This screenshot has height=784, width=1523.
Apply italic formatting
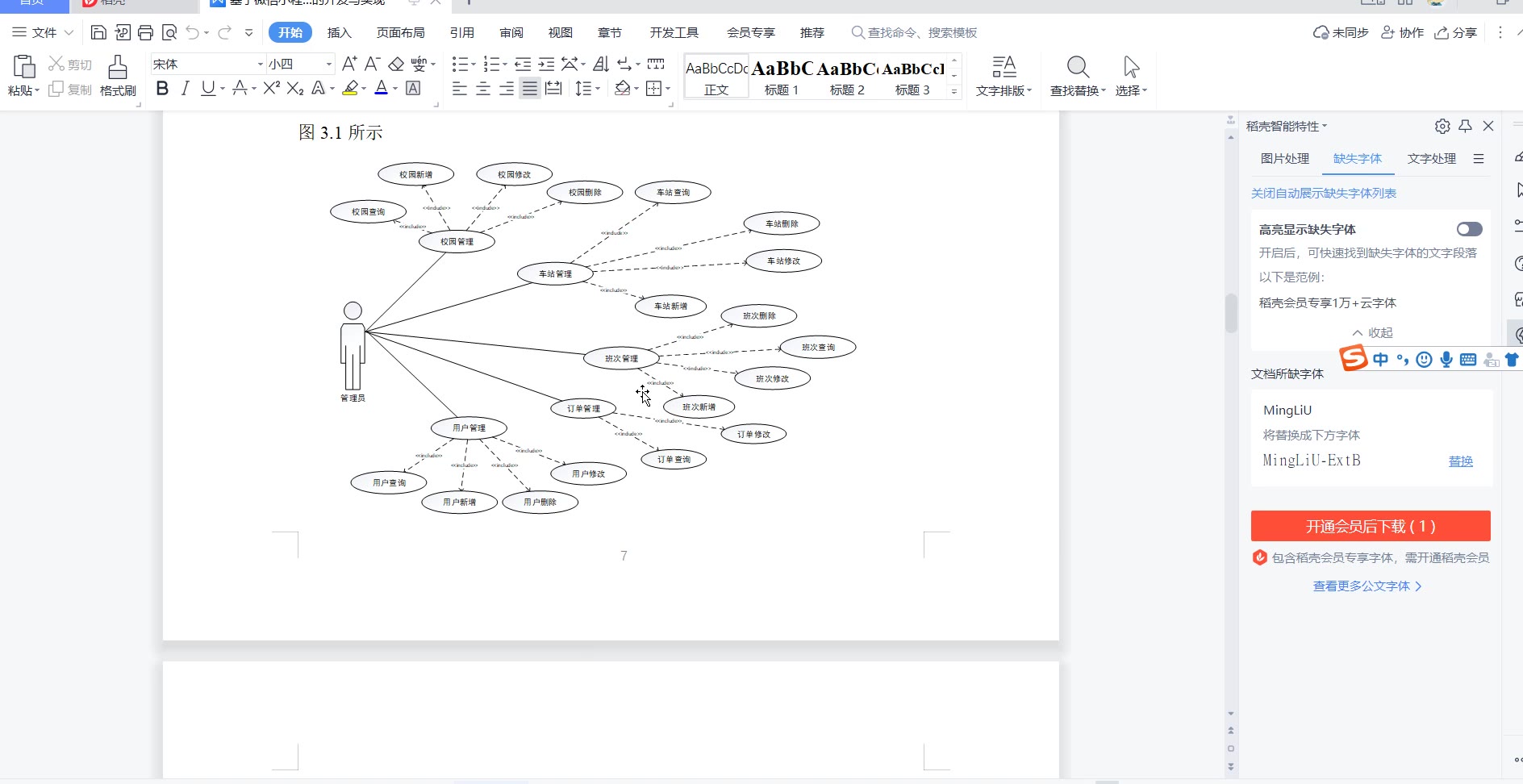(185, 88)
